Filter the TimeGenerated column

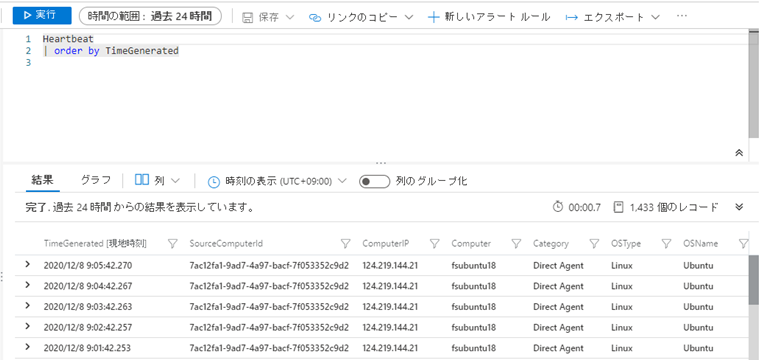pos(172,243)
